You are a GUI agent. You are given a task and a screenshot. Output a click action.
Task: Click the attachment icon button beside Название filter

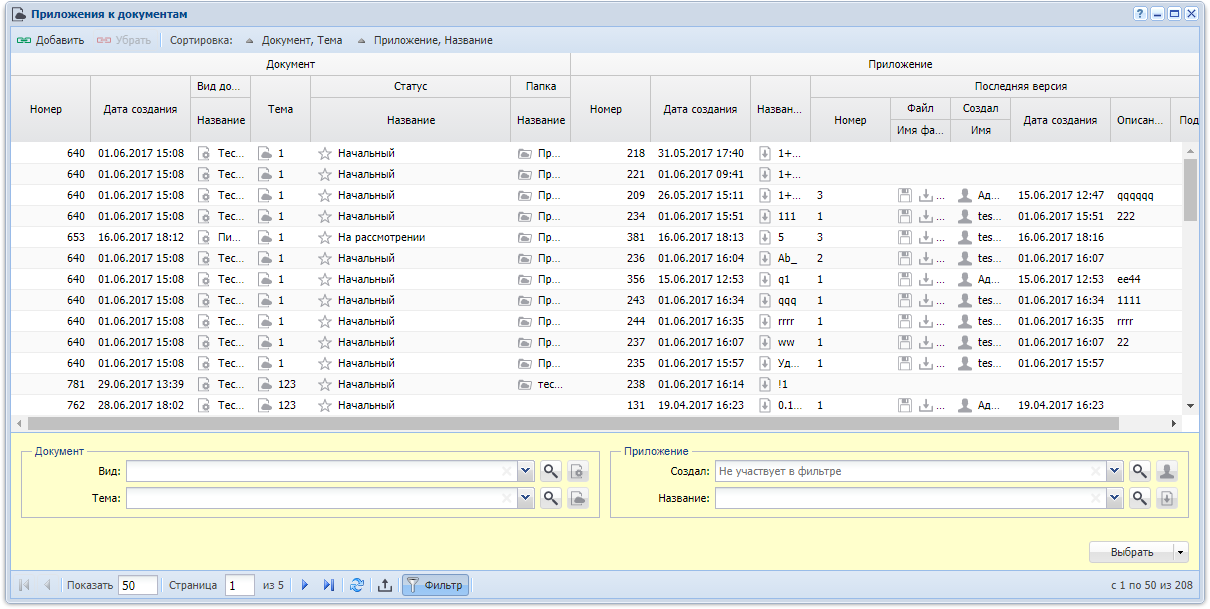click(x=1167, y=497)
